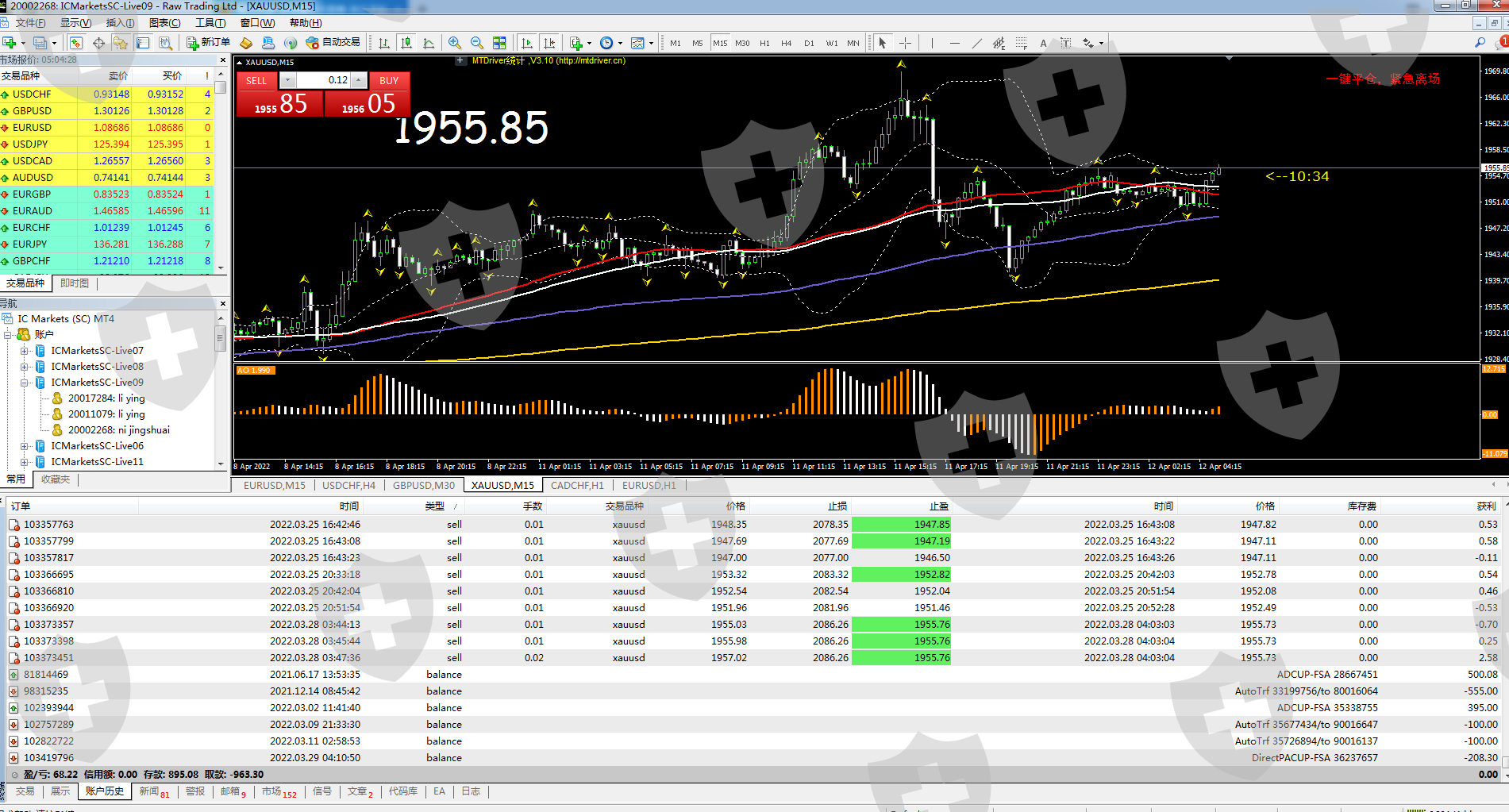Select the crosshair cursor tool
1509x812 pixels.
coord(905,43)
